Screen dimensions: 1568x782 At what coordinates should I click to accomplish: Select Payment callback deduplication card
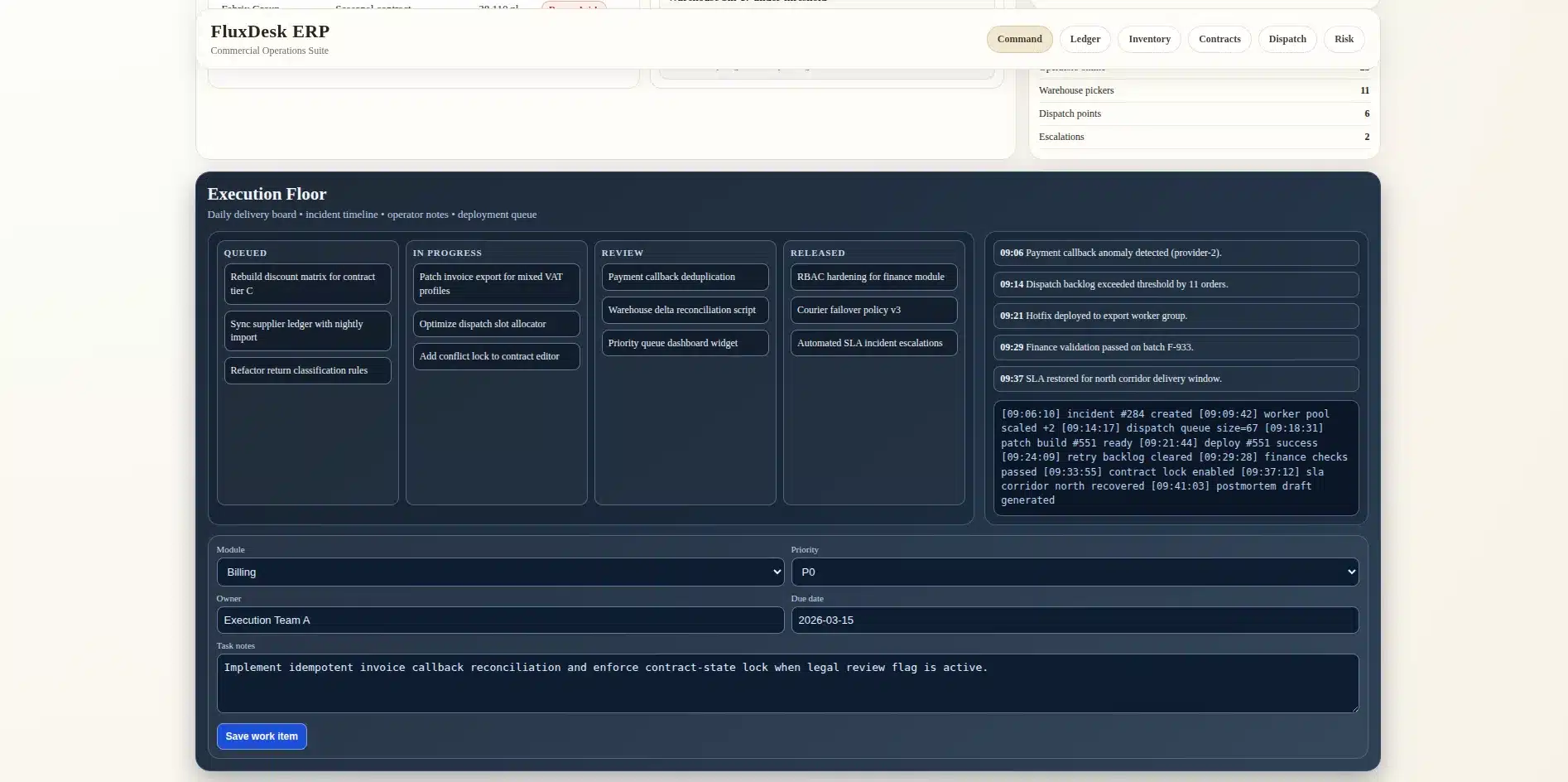pos(685,277)
